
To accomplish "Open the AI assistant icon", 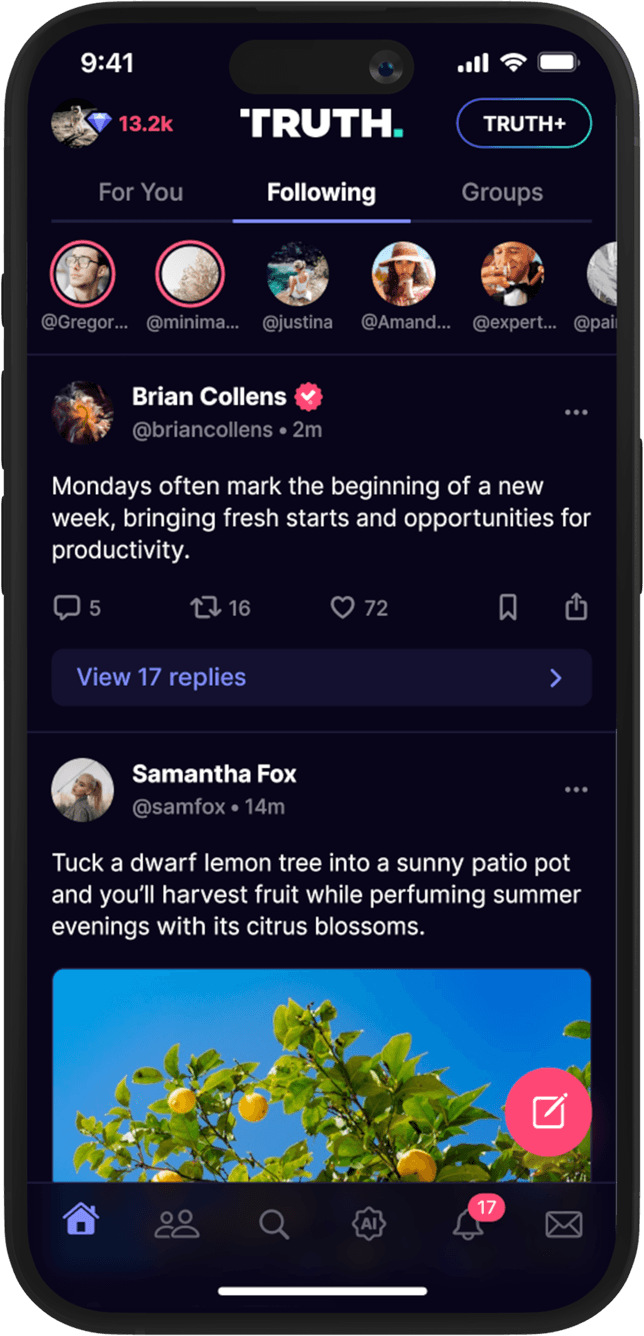I will click(369, 1224).
